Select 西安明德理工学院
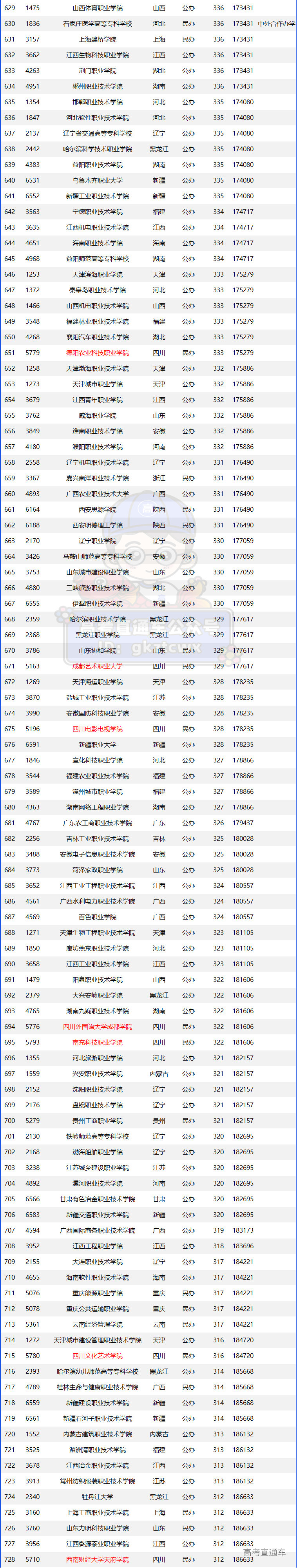The height and width of the screenshot is (1568, 297). (x=98, y=525)
